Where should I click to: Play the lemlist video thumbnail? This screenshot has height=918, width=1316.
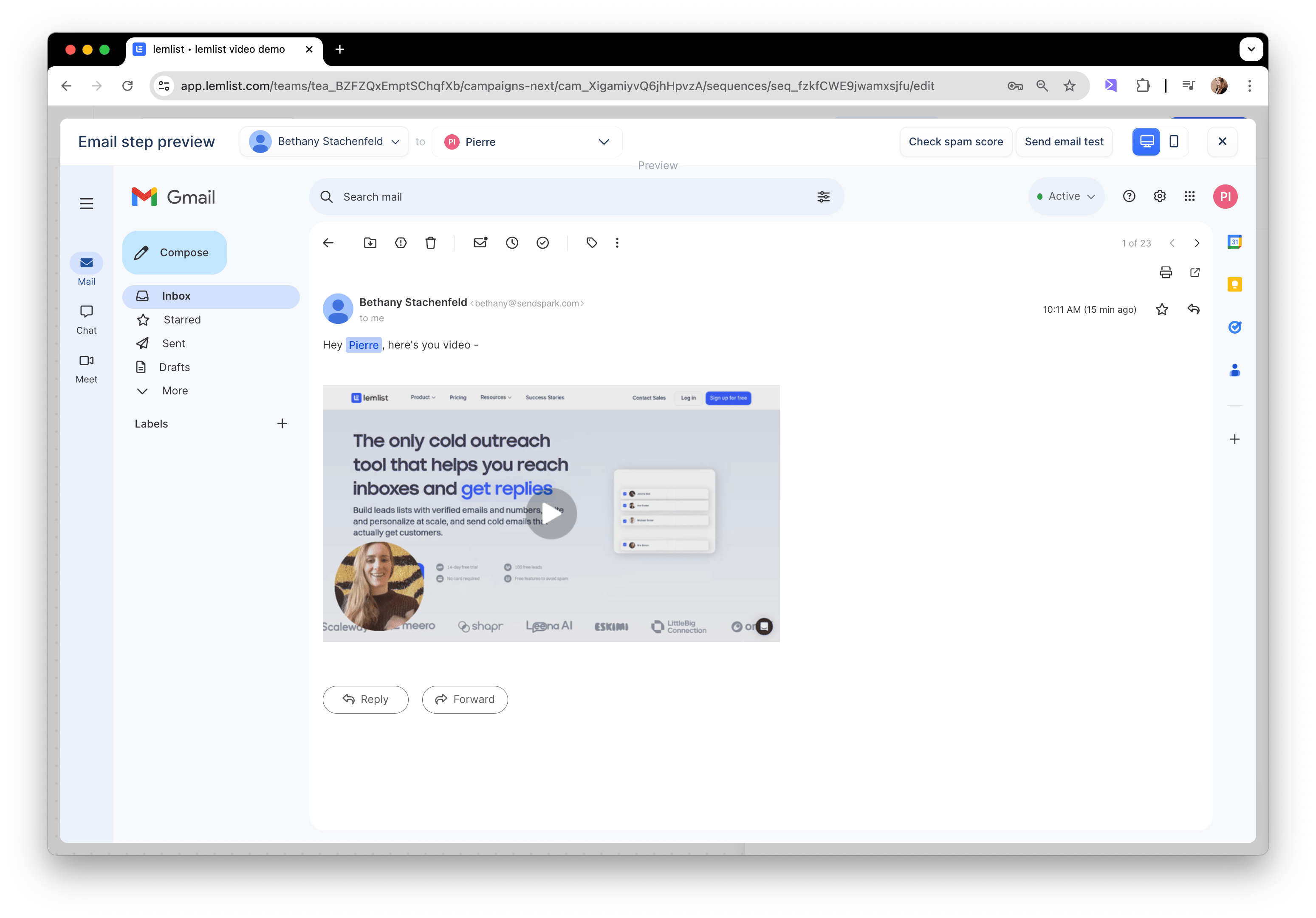pos(551,513)
